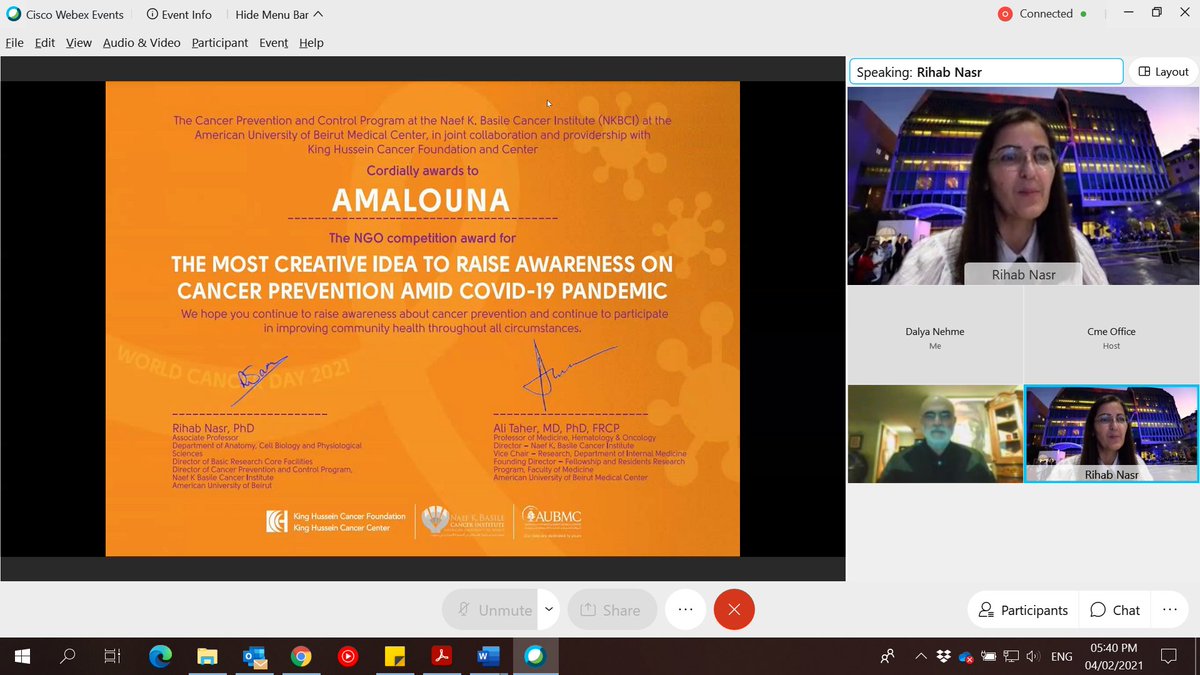Click the Share content button
This screenshot has height=675, width=1200.
click(x=612, y=609)
